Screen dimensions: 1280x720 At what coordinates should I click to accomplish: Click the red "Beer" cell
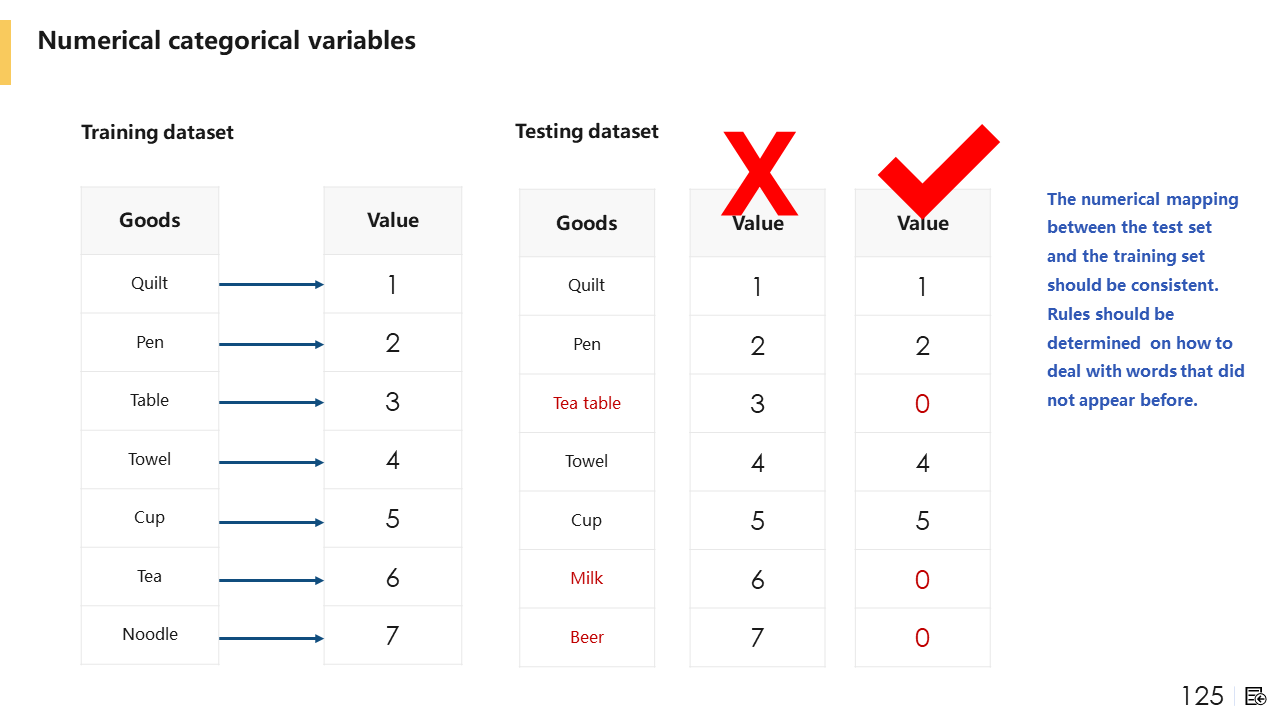coord(587,637)
